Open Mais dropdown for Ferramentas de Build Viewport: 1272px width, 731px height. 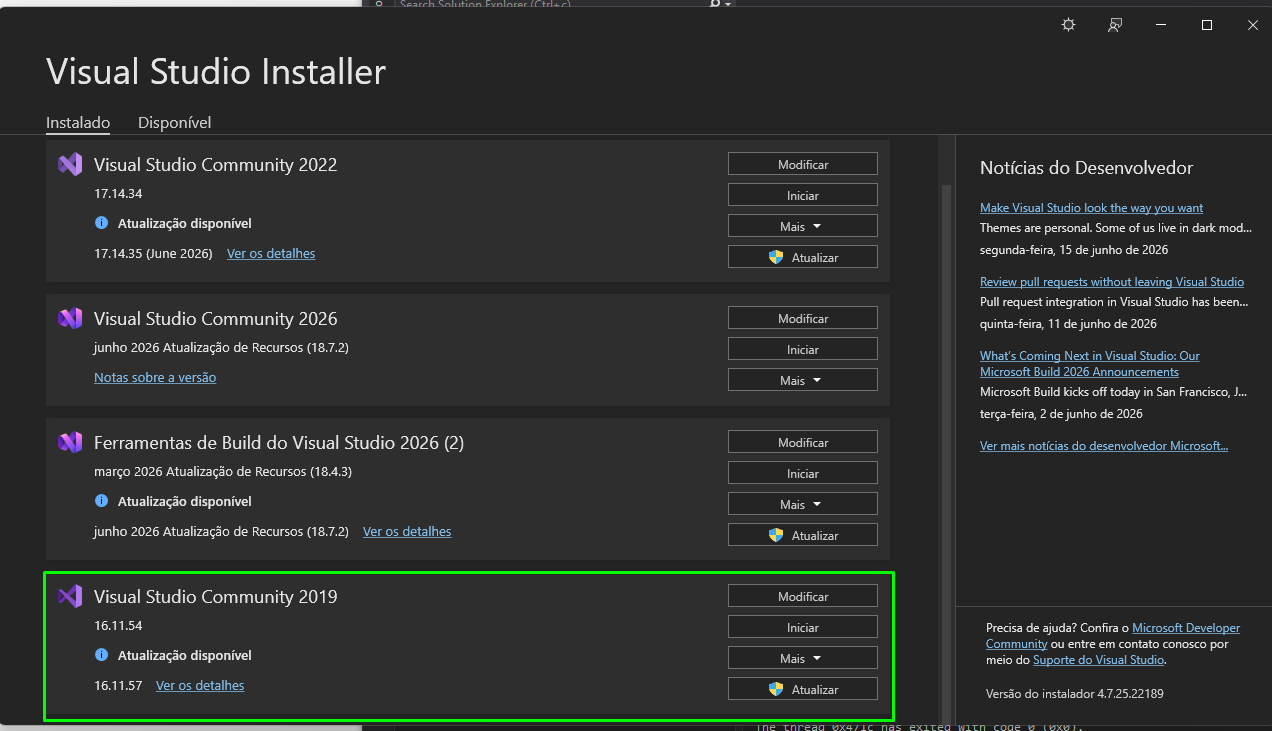click(803, 504)
